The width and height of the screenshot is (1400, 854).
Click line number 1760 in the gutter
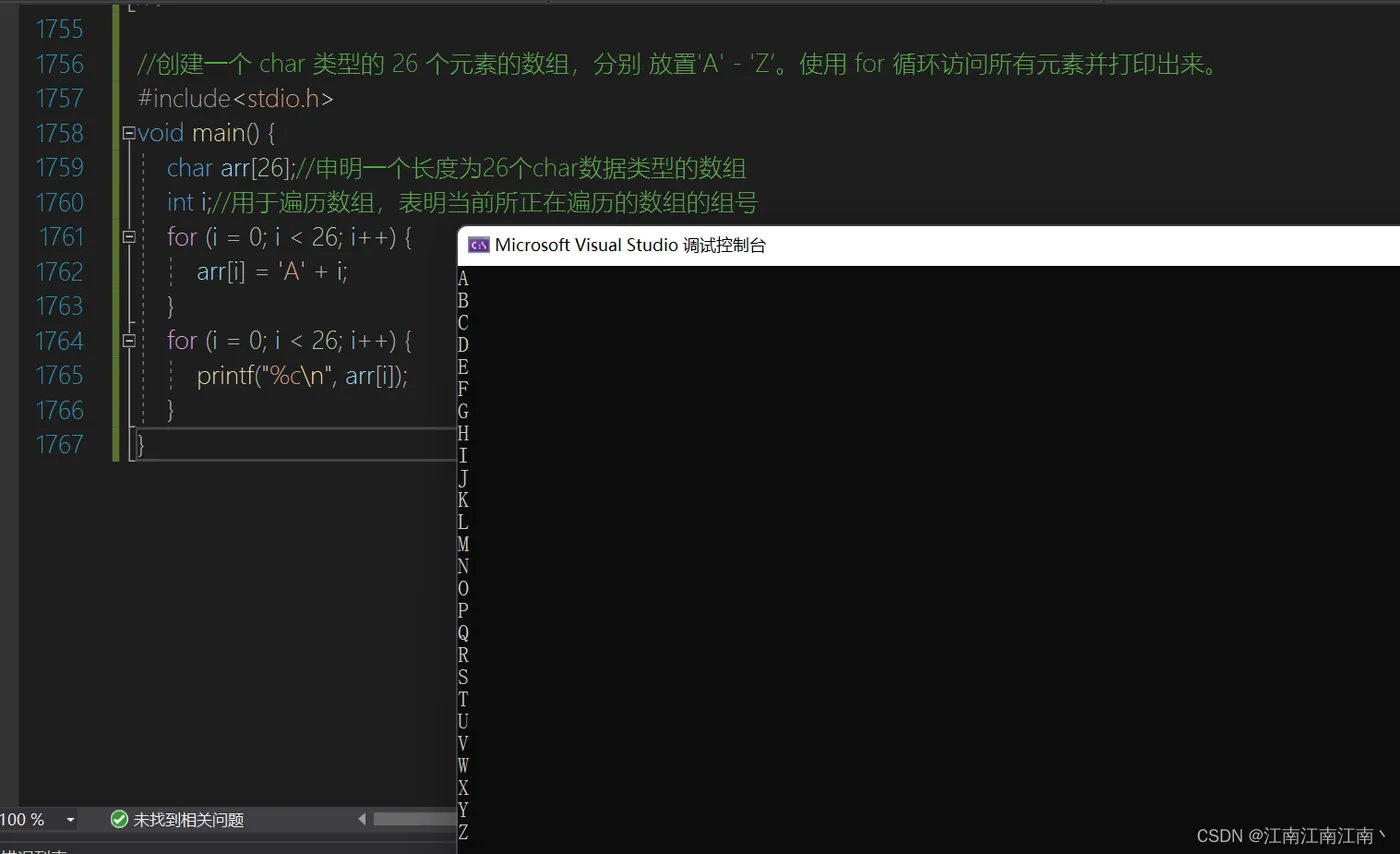(x=60, y=202)
